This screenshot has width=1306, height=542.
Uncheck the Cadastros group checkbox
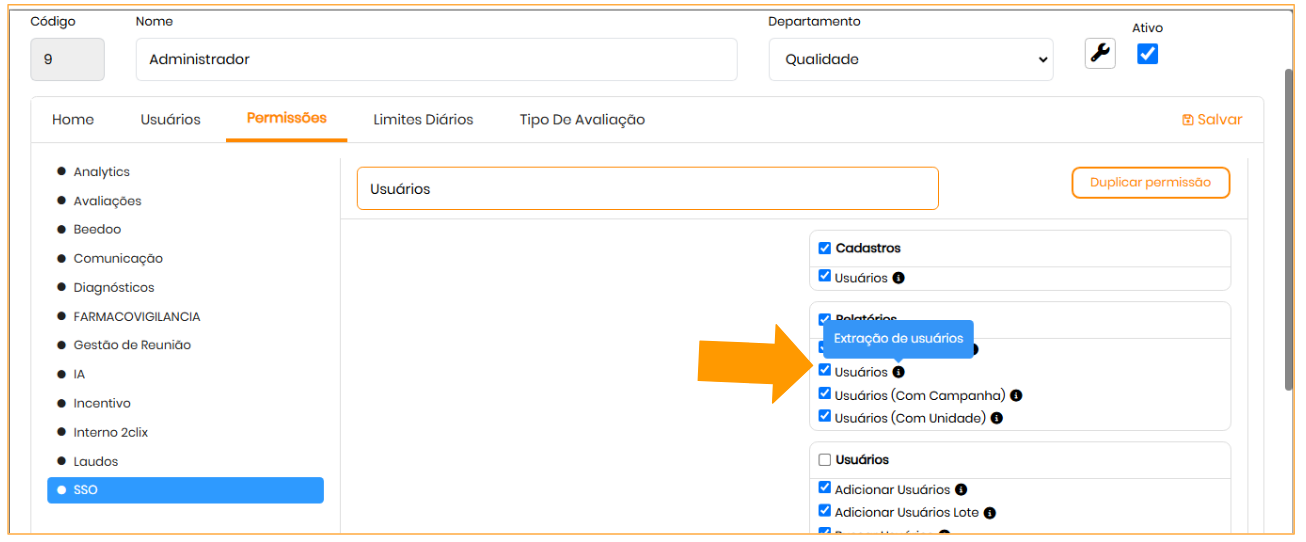[x=825, y=248]
